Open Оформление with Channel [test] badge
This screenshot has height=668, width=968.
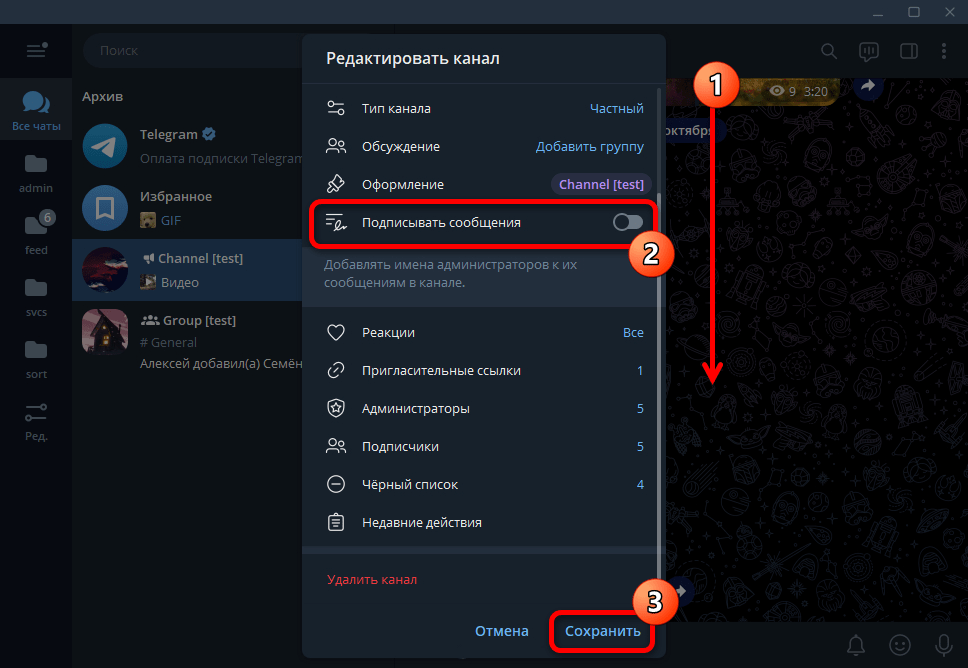[485, 185]
